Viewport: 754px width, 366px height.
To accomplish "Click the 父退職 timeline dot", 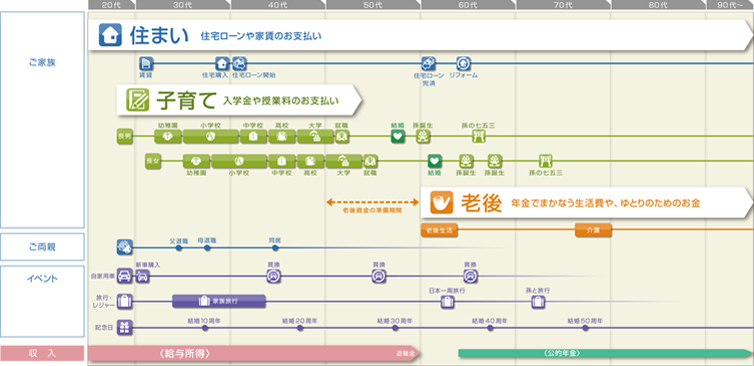I will (x=178, y=248).
